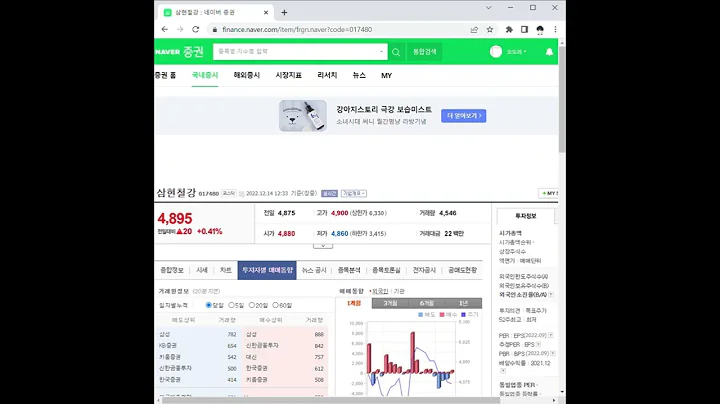Select the 투자자별 매매동향 tab
The height and width of the screenshot is (404, 720).
[x=267, y=270]
